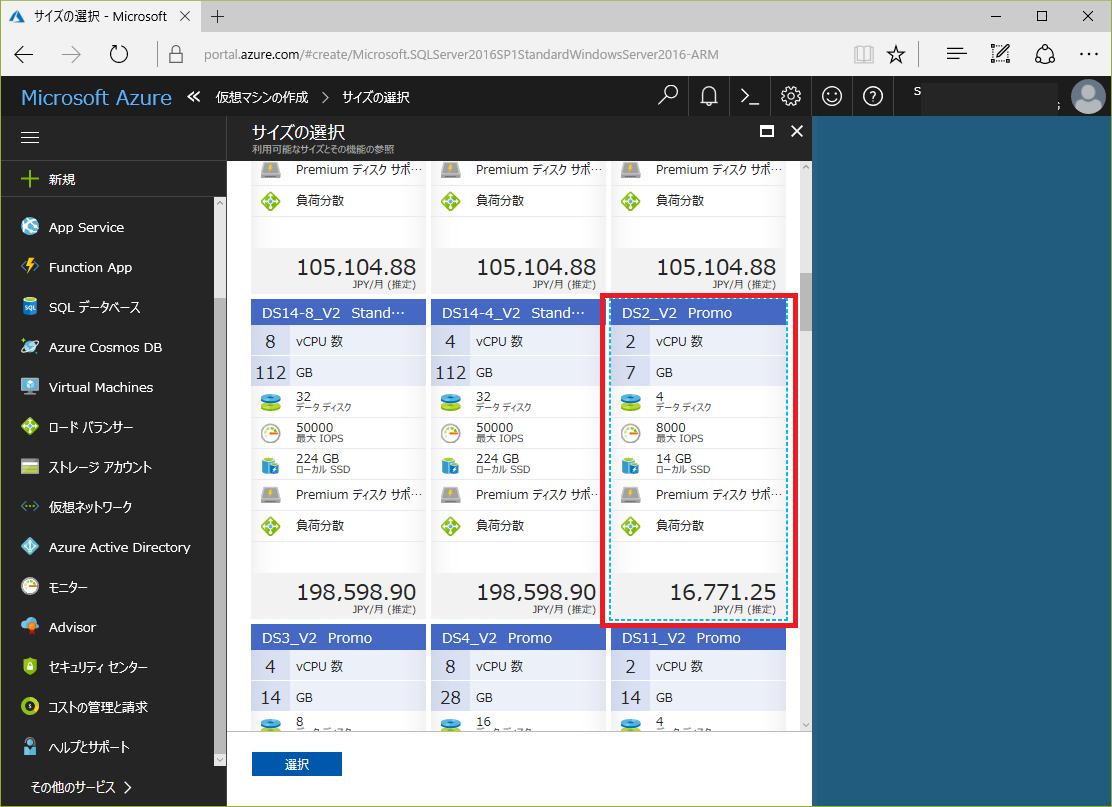Click the コストの管理と請求 icon

click(x=30, y=706)
